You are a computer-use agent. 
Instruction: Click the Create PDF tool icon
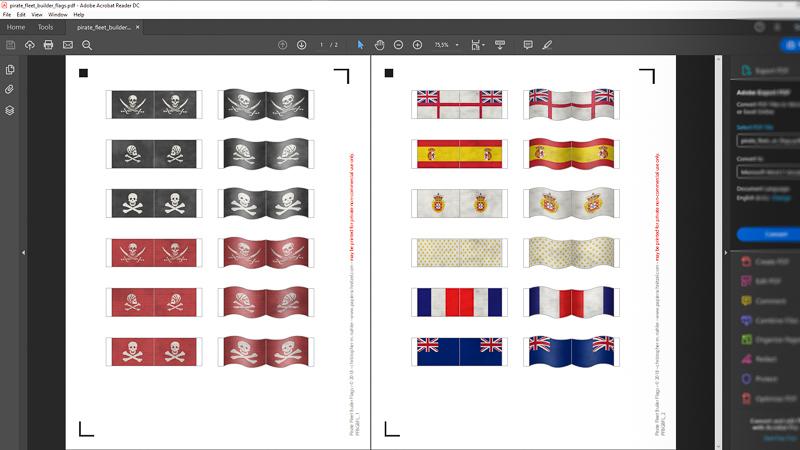tap(746, 261)
